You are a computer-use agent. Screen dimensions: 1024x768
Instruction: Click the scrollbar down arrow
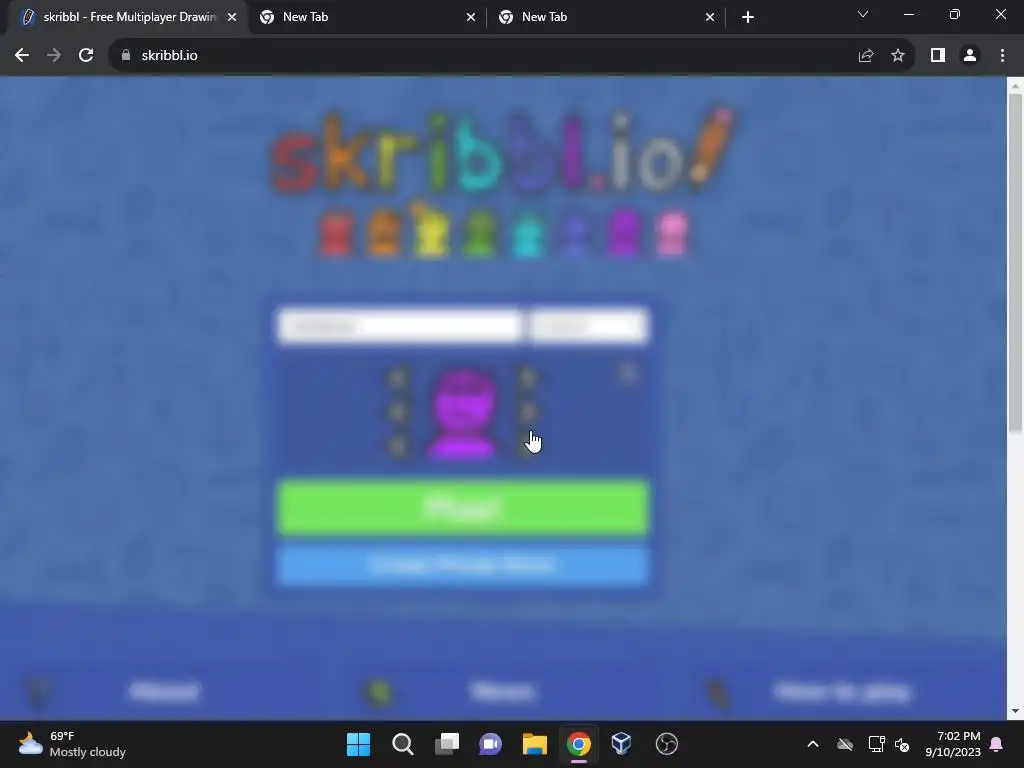pos(1015,711)
